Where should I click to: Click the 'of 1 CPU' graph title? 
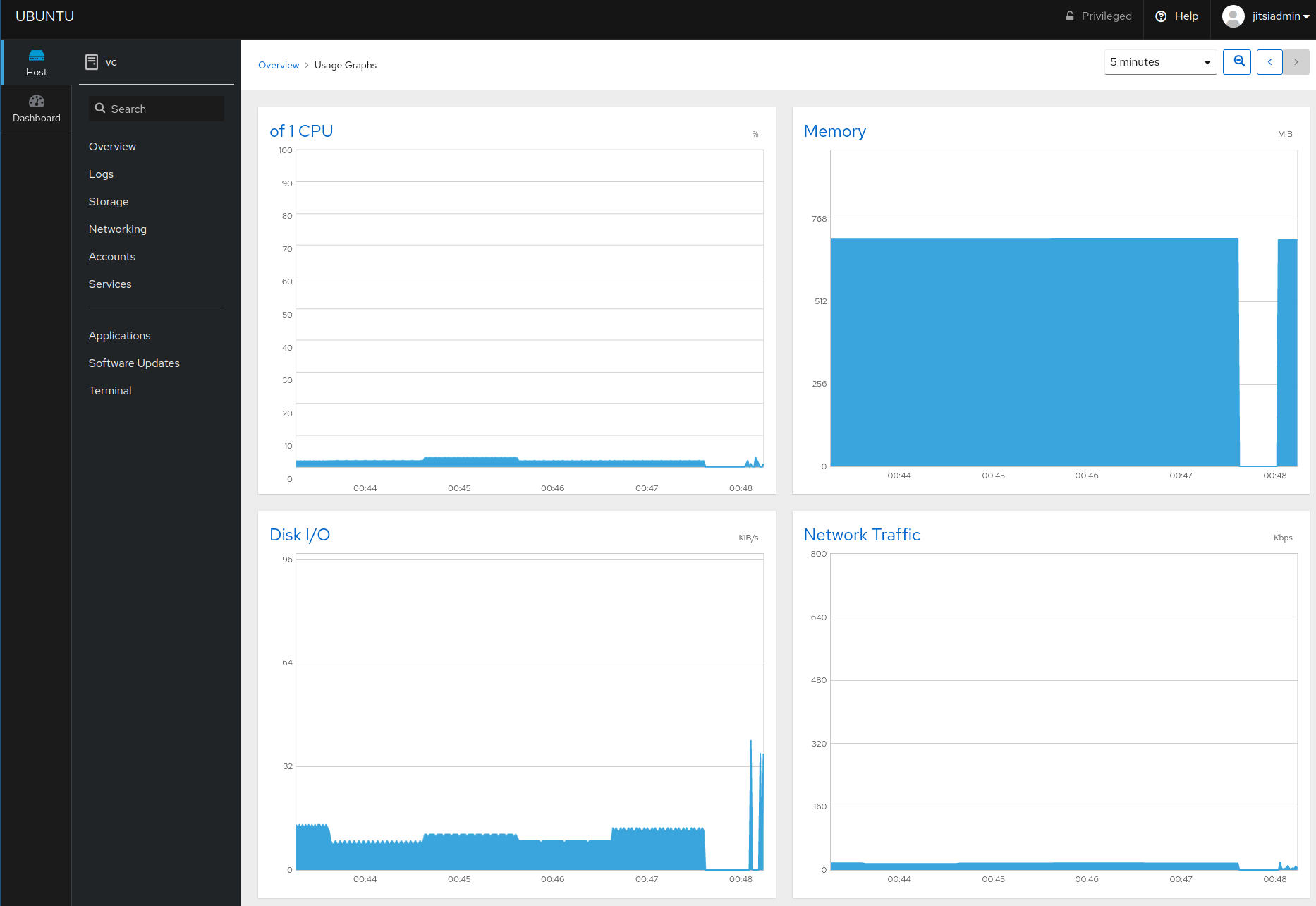click(301, 131)
